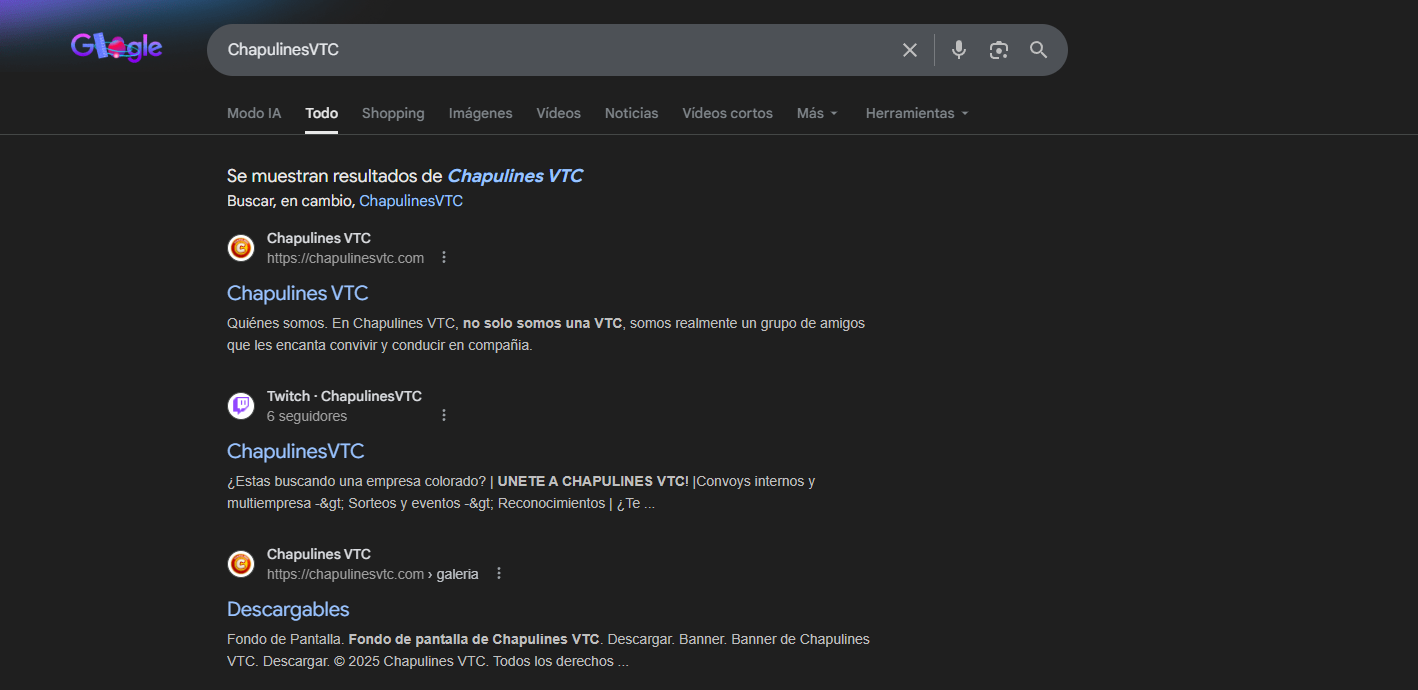Open Google Lens camera search

click(x=998, y=49)
